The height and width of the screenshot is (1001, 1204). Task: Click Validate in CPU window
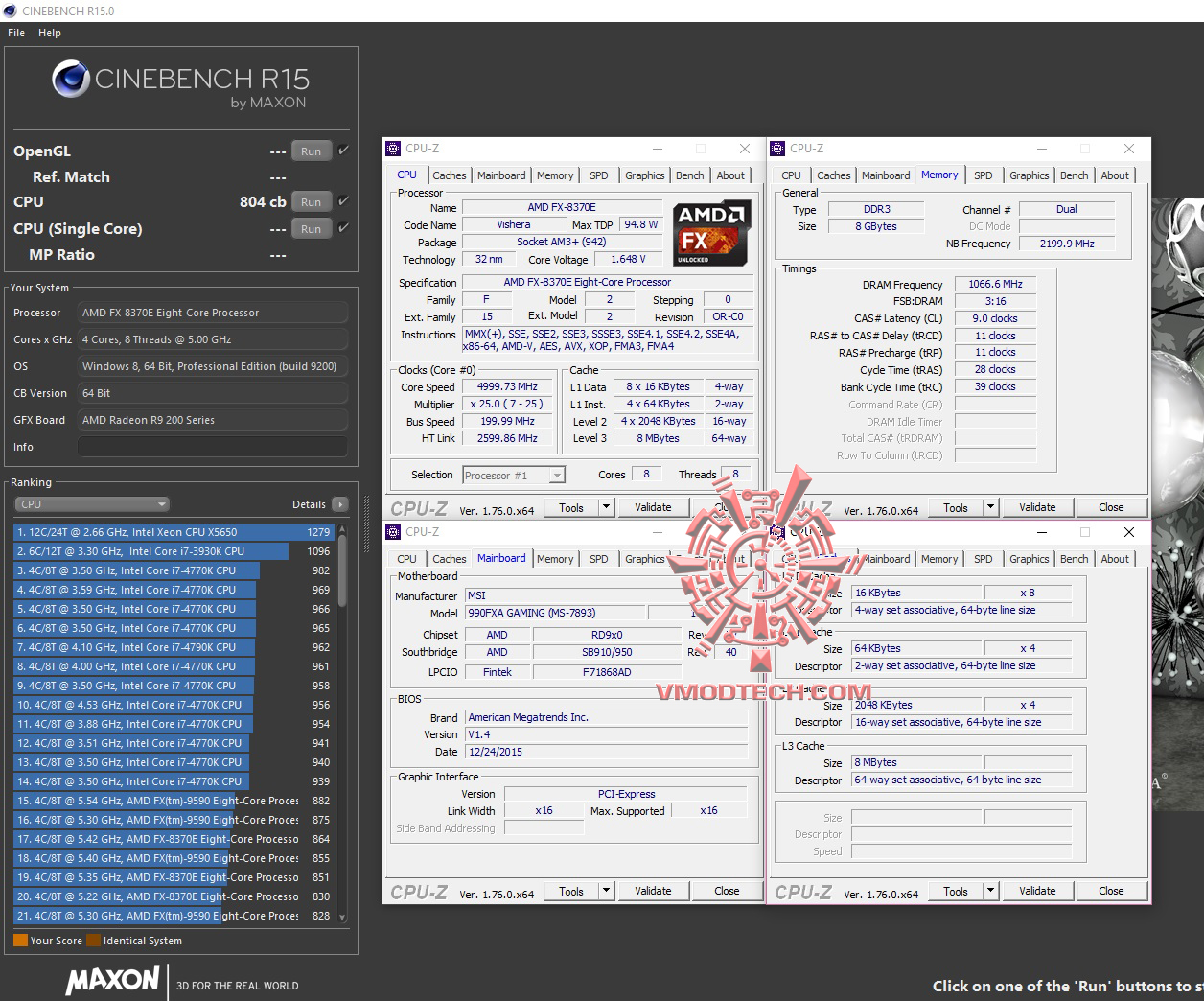tap(653, 507)
